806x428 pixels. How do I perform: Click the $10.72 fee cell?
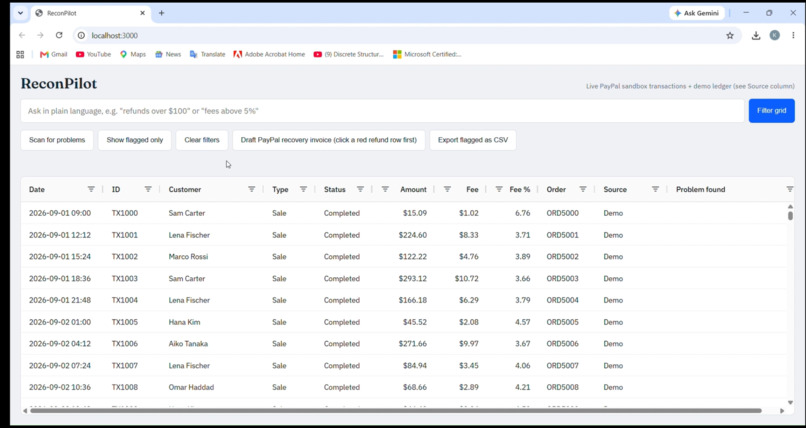click(x=466, y=278)
